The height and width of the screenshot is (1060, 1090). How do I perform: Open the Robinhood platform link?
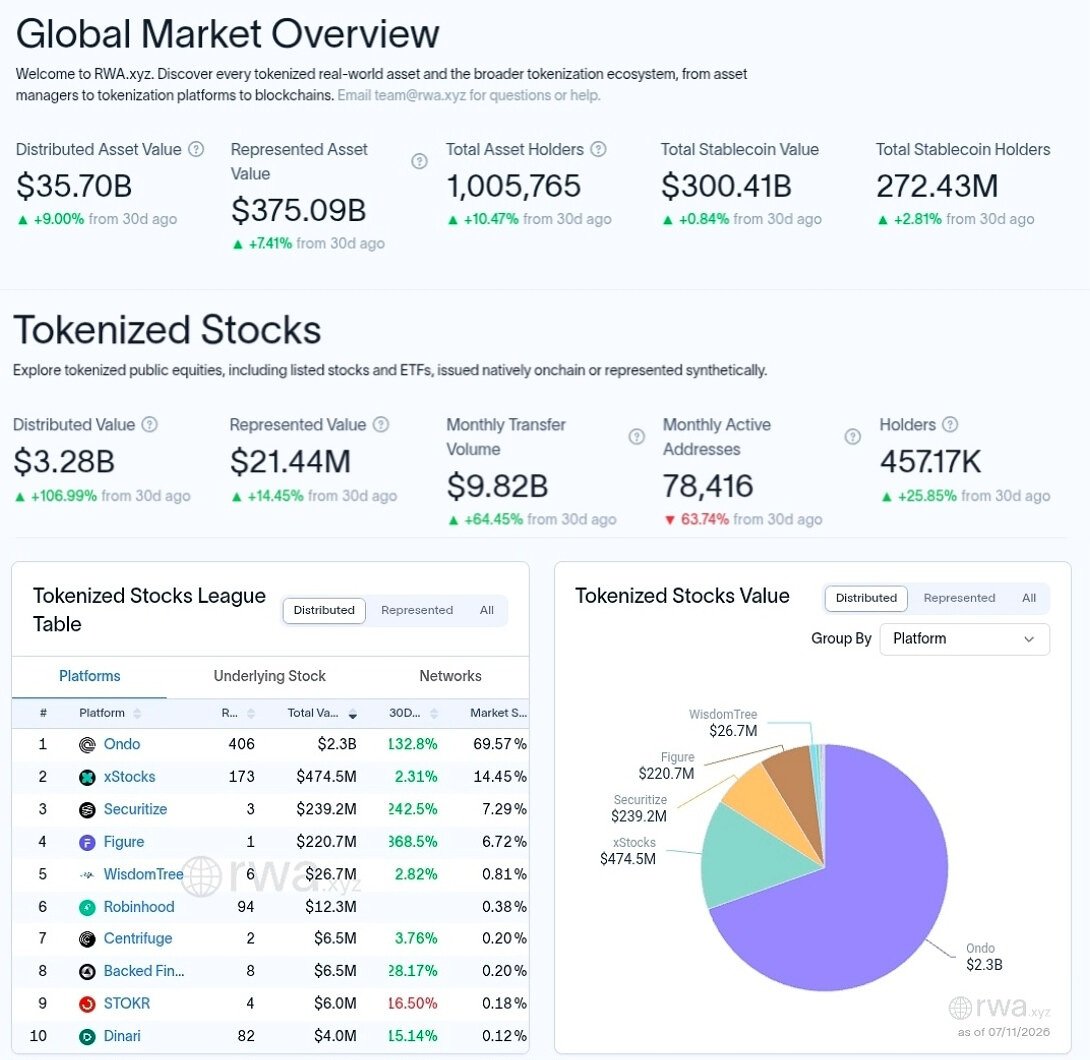(x=139, y=907)
